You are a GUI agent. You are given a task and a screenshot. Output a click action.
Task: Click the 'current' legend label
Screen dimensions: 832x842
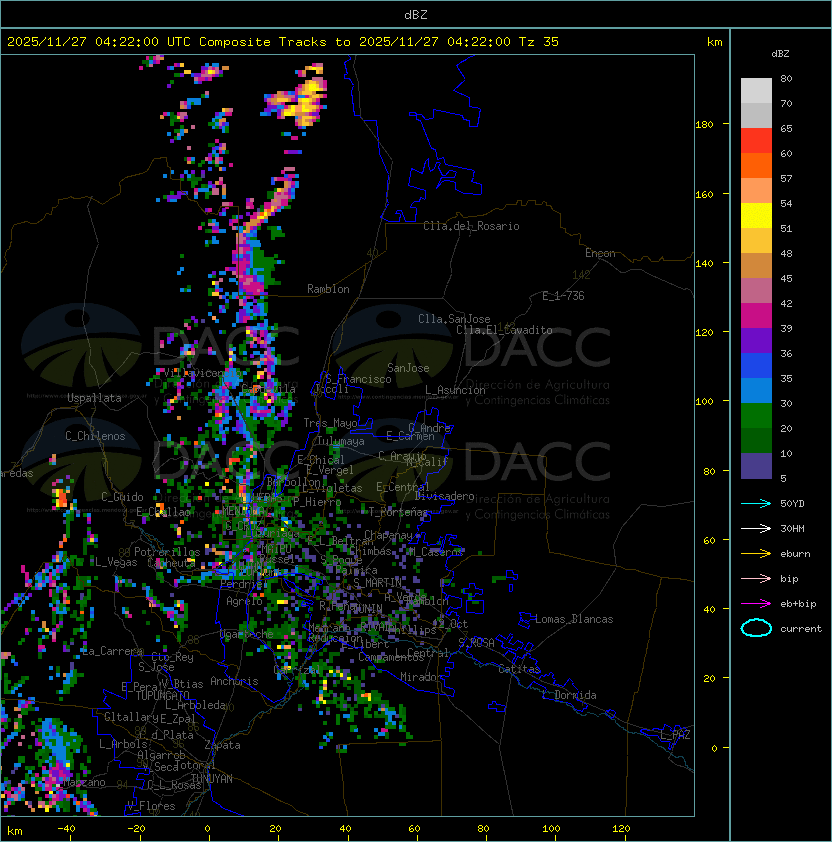click(801, 629)
